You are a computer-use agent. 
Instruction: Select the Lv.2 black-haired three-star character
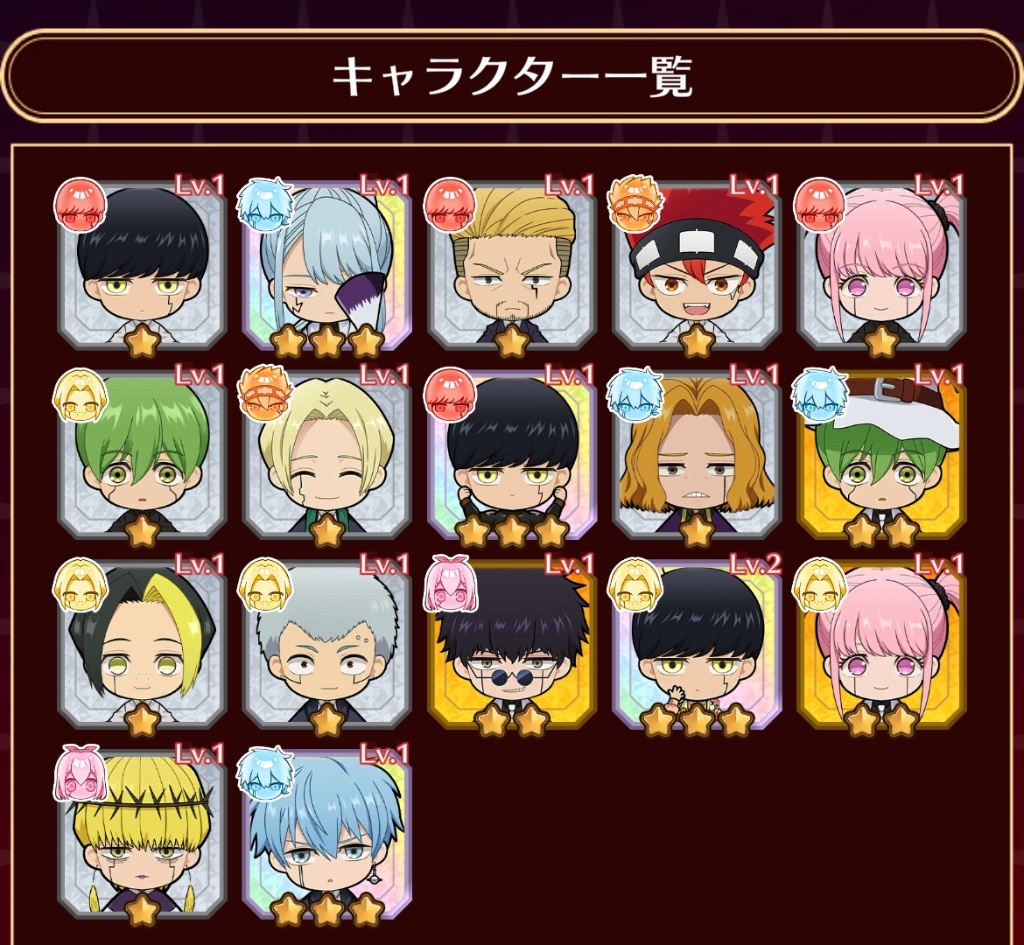point(697,645)
